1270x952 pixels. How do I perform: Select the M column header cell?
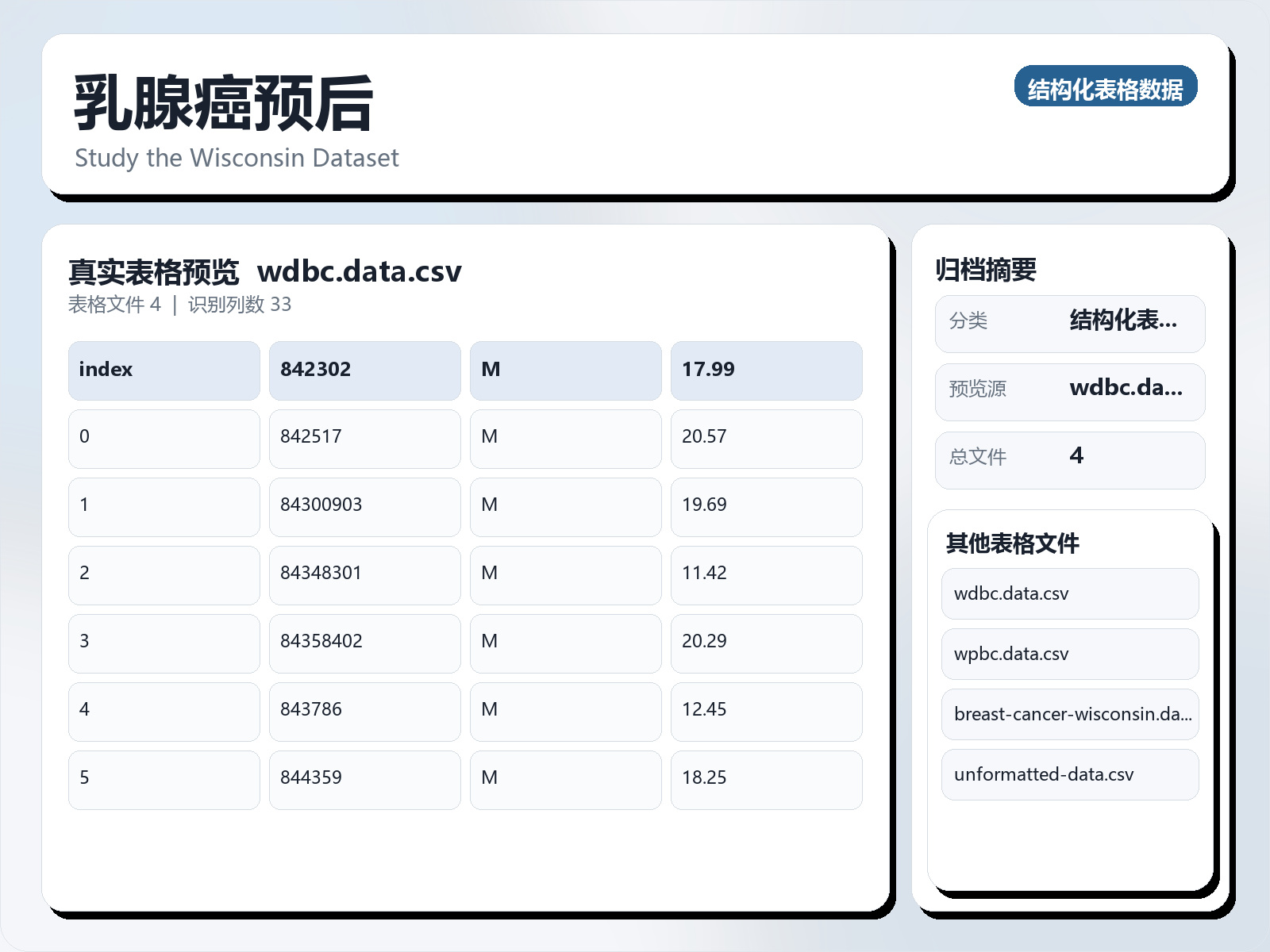565,370
